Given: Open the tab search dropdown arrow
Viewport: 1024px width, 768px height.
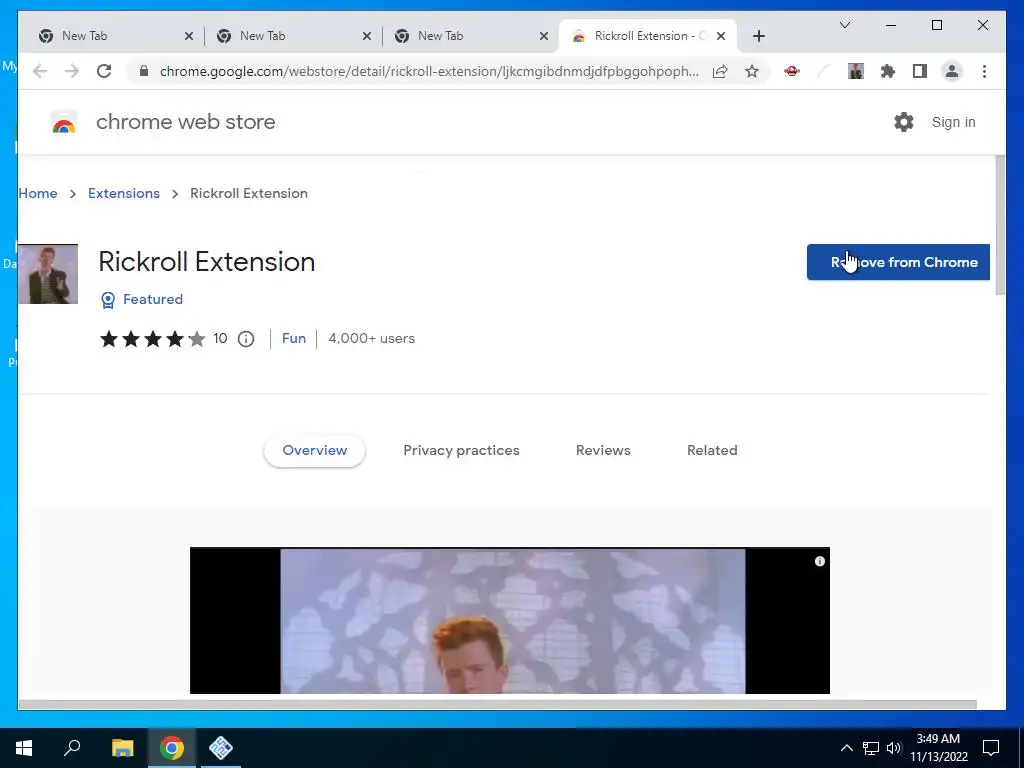Looking at the screenshot, I should tap(844, 25).
